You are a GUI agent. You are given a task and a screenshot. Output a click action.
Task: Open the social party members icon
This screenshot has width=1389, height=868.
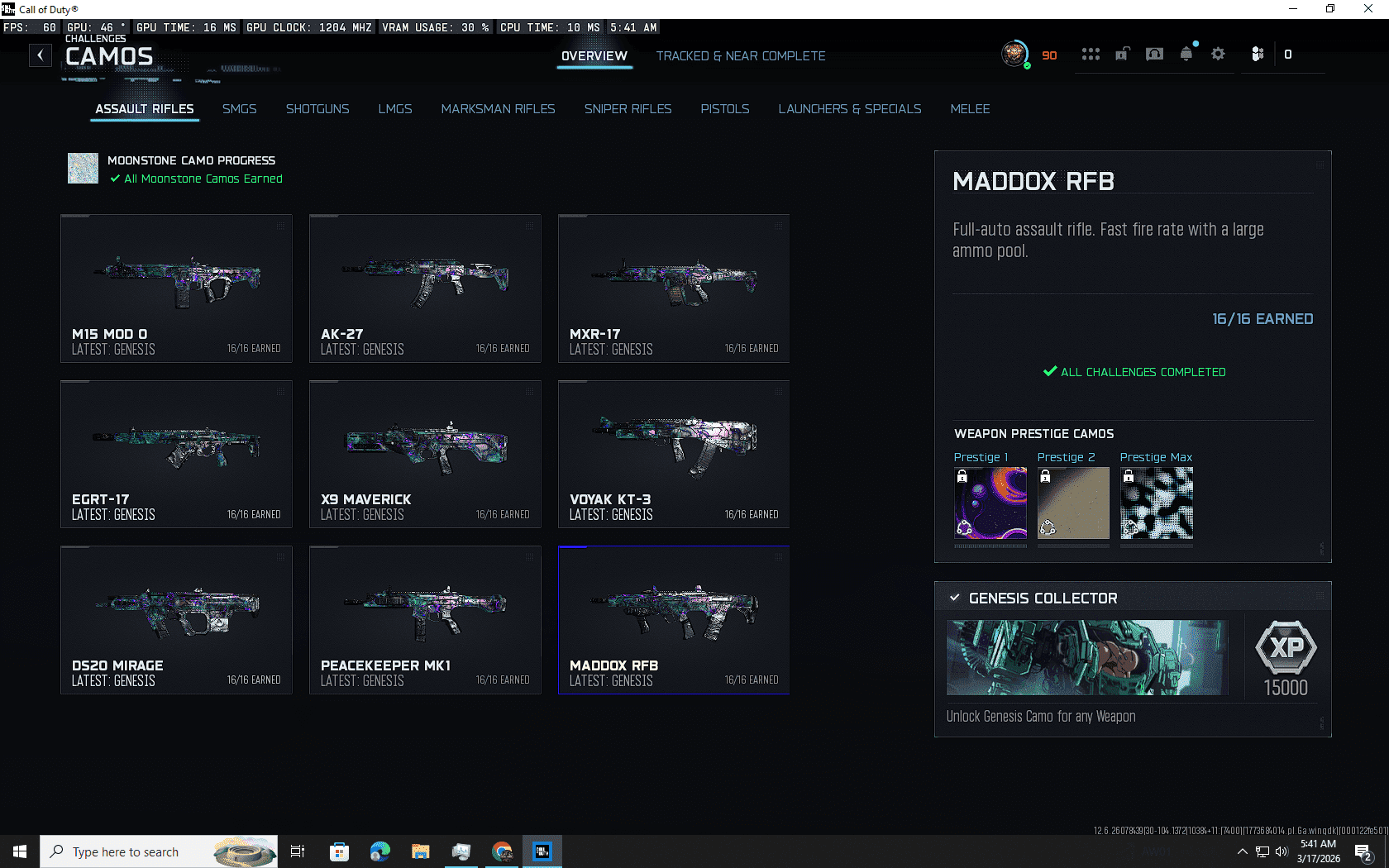pos(1257,55)
